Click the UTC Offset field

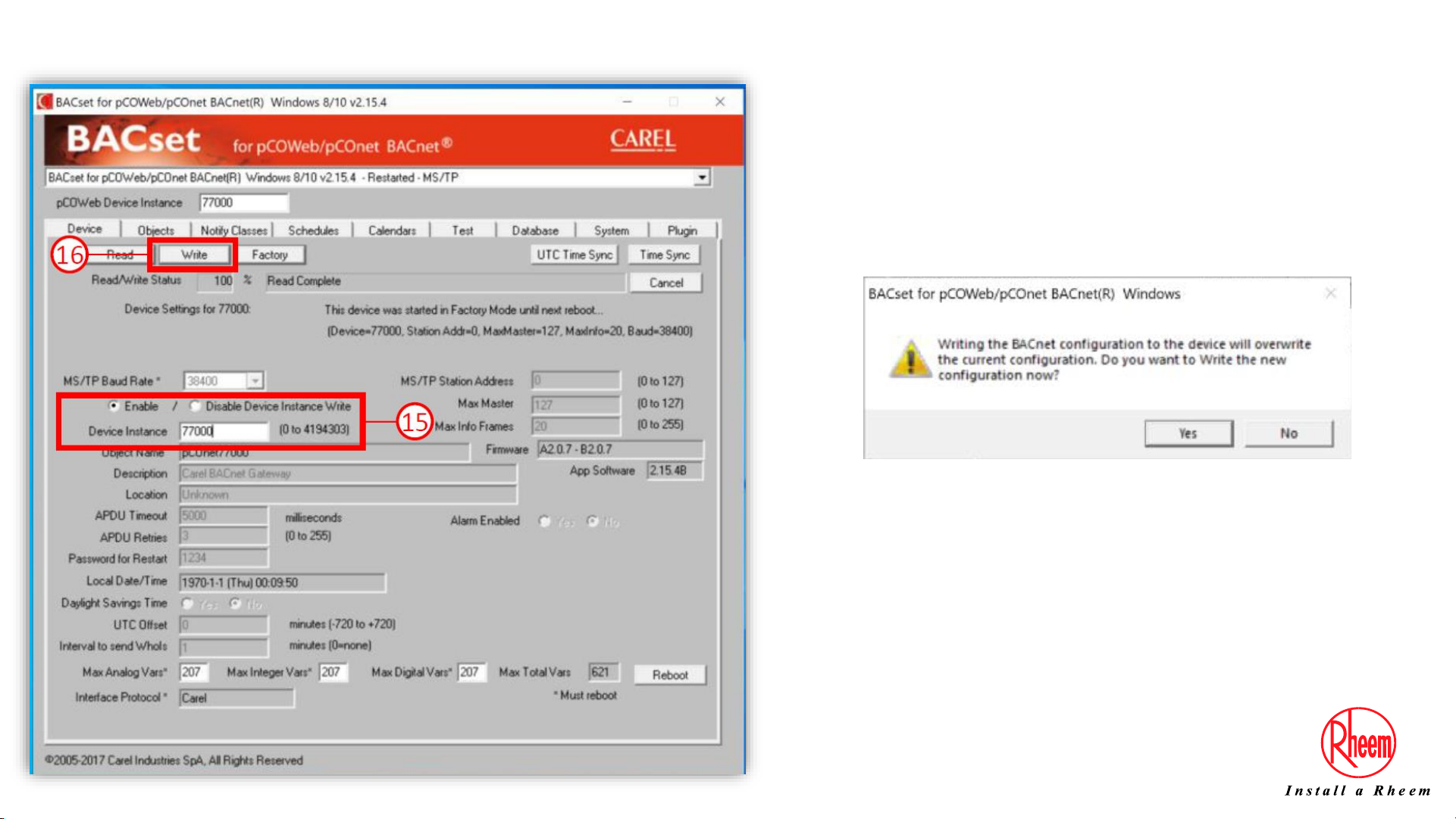click(x=224, y=625)
